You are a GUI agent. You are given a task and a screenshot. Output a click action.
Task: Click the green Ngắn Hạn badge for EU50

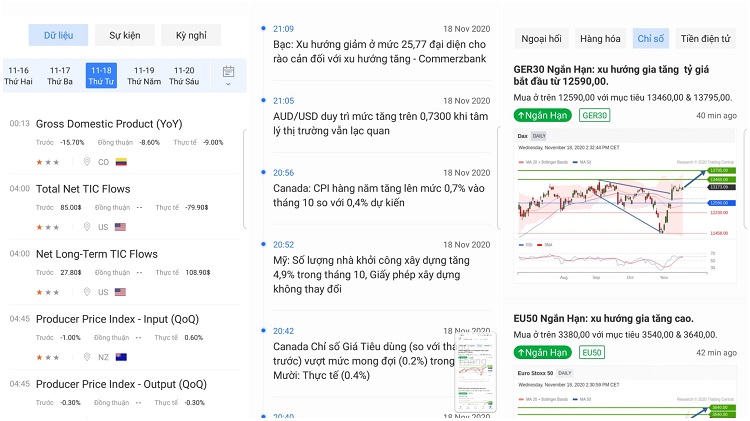click(544, 352)
